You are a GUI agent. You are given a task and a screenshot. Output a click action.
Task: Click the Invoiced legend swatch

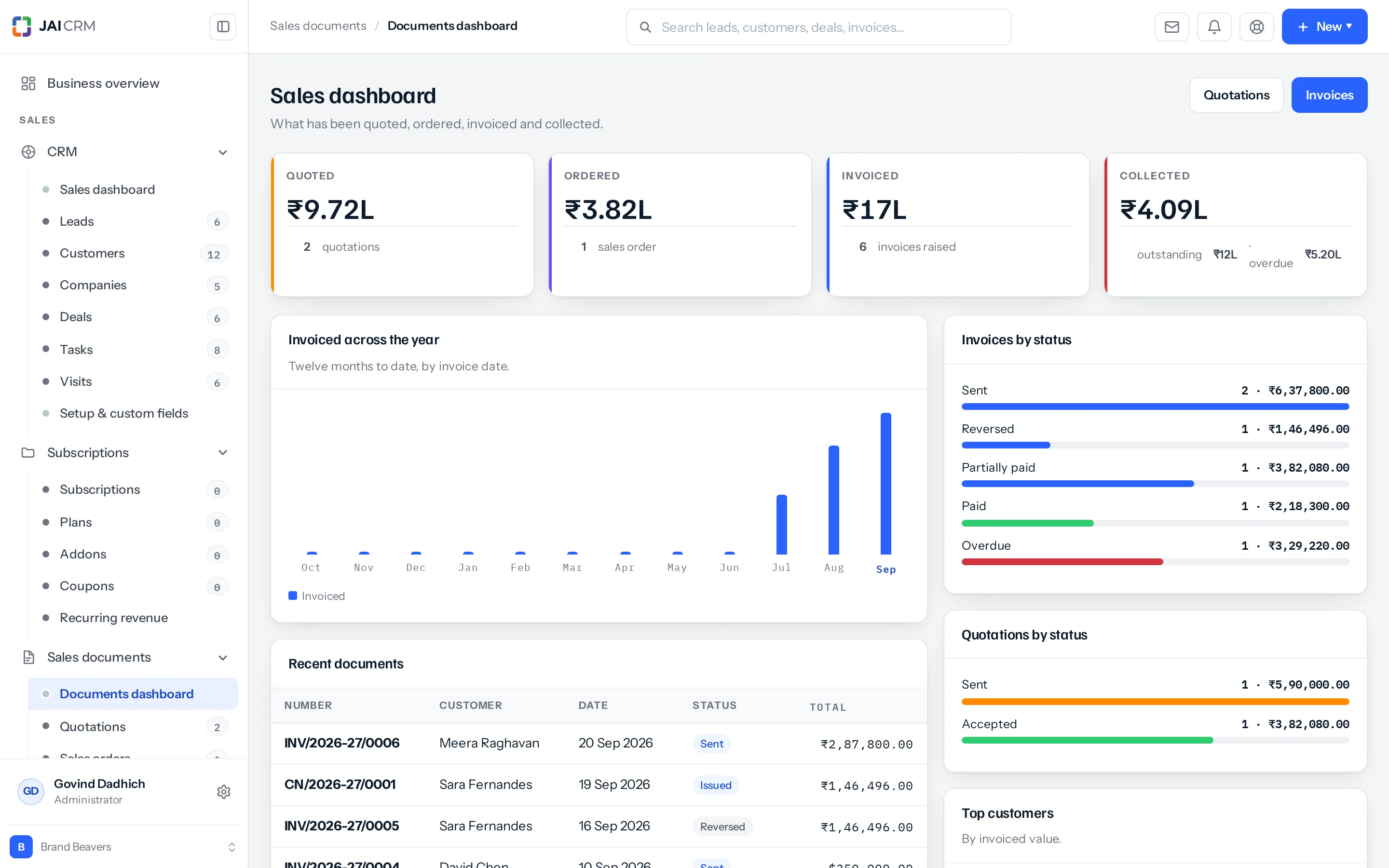point(293,596)
